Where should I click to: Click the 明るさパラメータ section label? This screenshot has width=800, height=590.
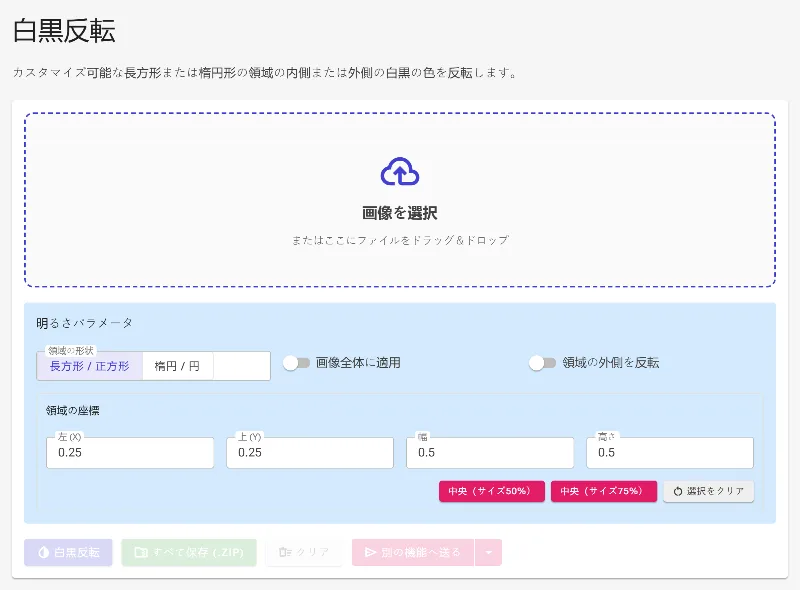[85, 323]
